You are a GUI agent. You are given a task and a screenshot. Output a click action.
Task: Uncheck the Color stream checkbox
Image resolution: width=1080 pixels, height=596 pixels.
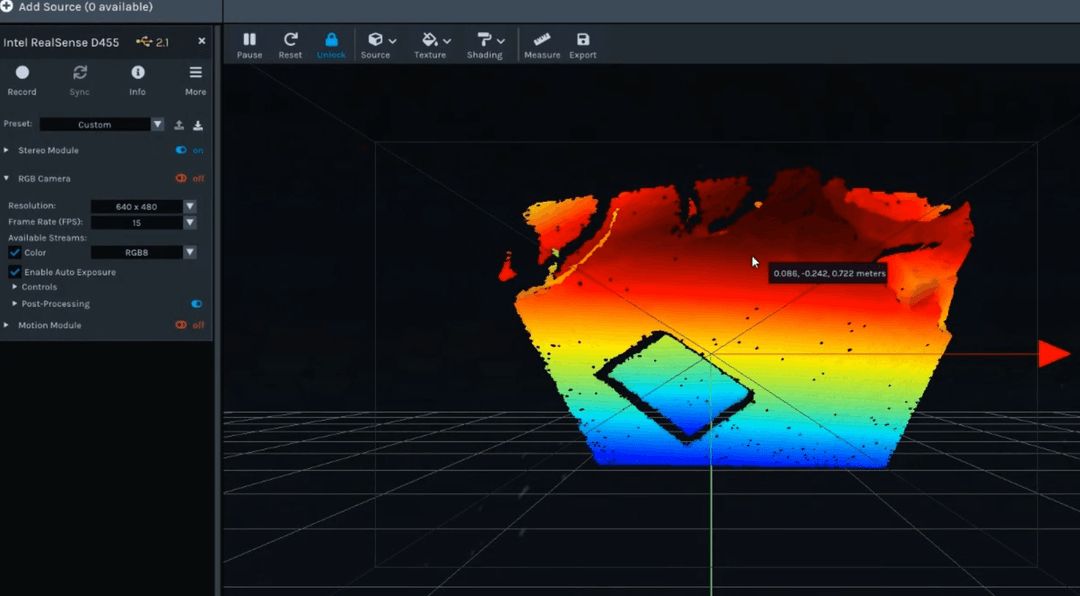pyautogui.click(x=15, y=253)
